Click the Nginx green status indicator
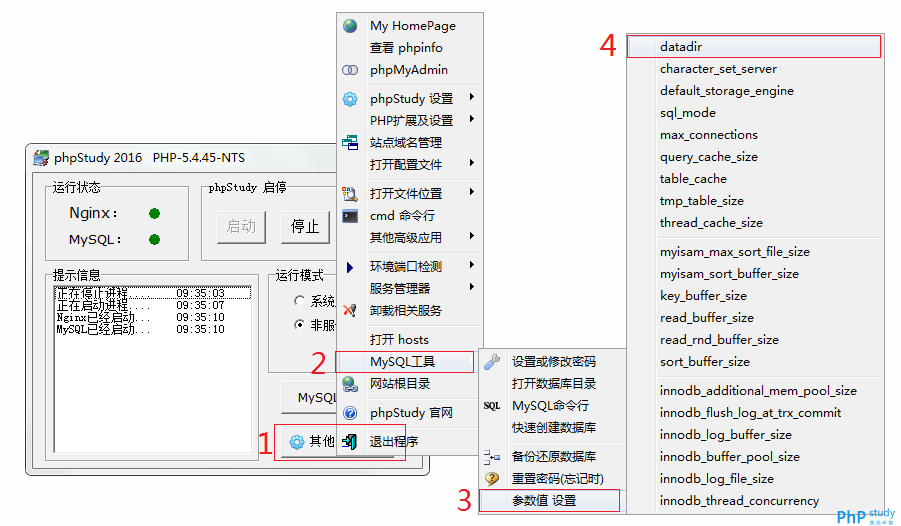This screenshot has height=526, width=901. 155,214
